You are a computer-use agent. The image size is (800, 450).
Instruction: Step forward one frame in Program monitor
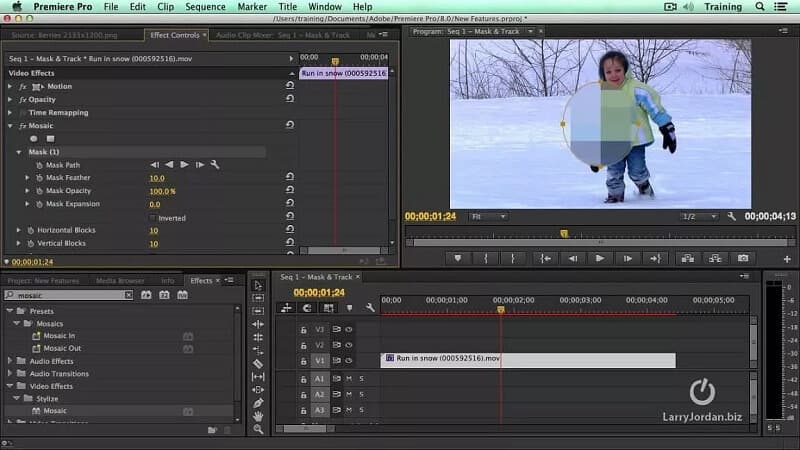628,259
